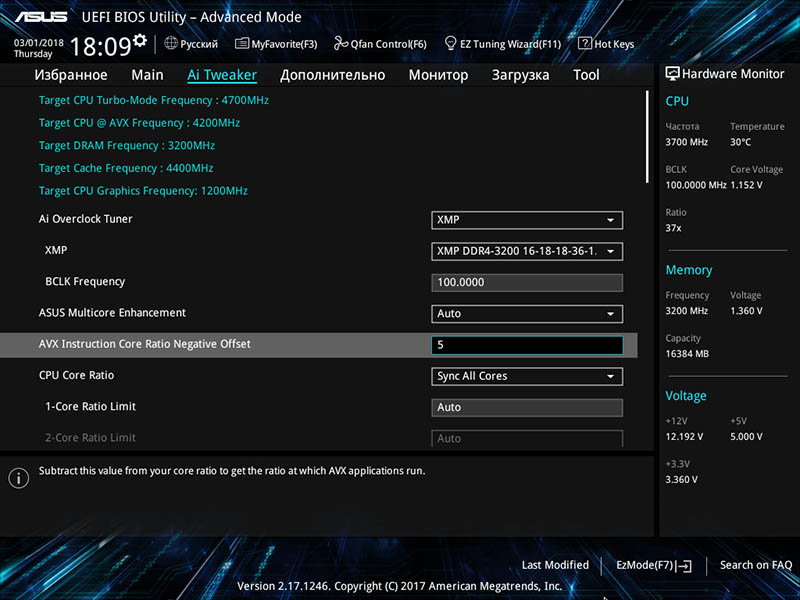Open the ASUS Multicore Enhancement dropdown
Image resolution: width=800 pixels, height=600 pixels.
[527, 314]
